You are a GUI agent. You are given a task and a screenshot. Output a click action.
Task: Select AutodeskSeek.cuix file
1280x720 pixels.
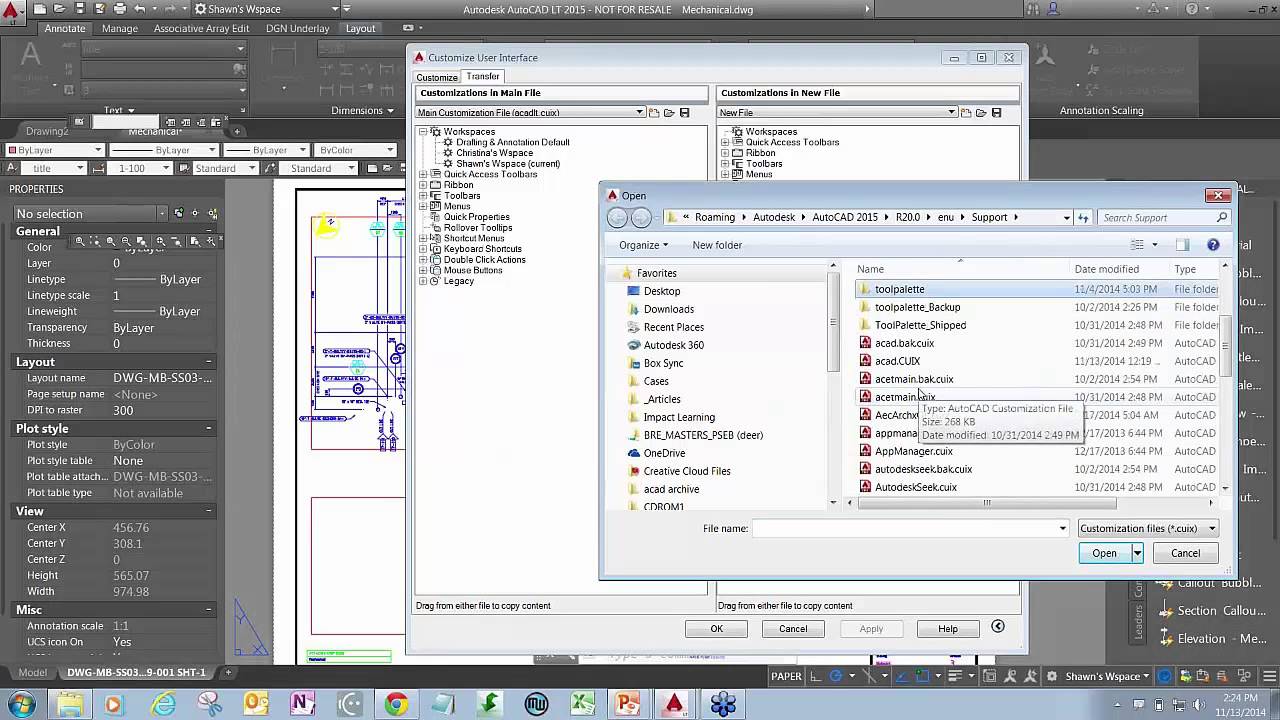pyautogui.click(x=915, y=487)
